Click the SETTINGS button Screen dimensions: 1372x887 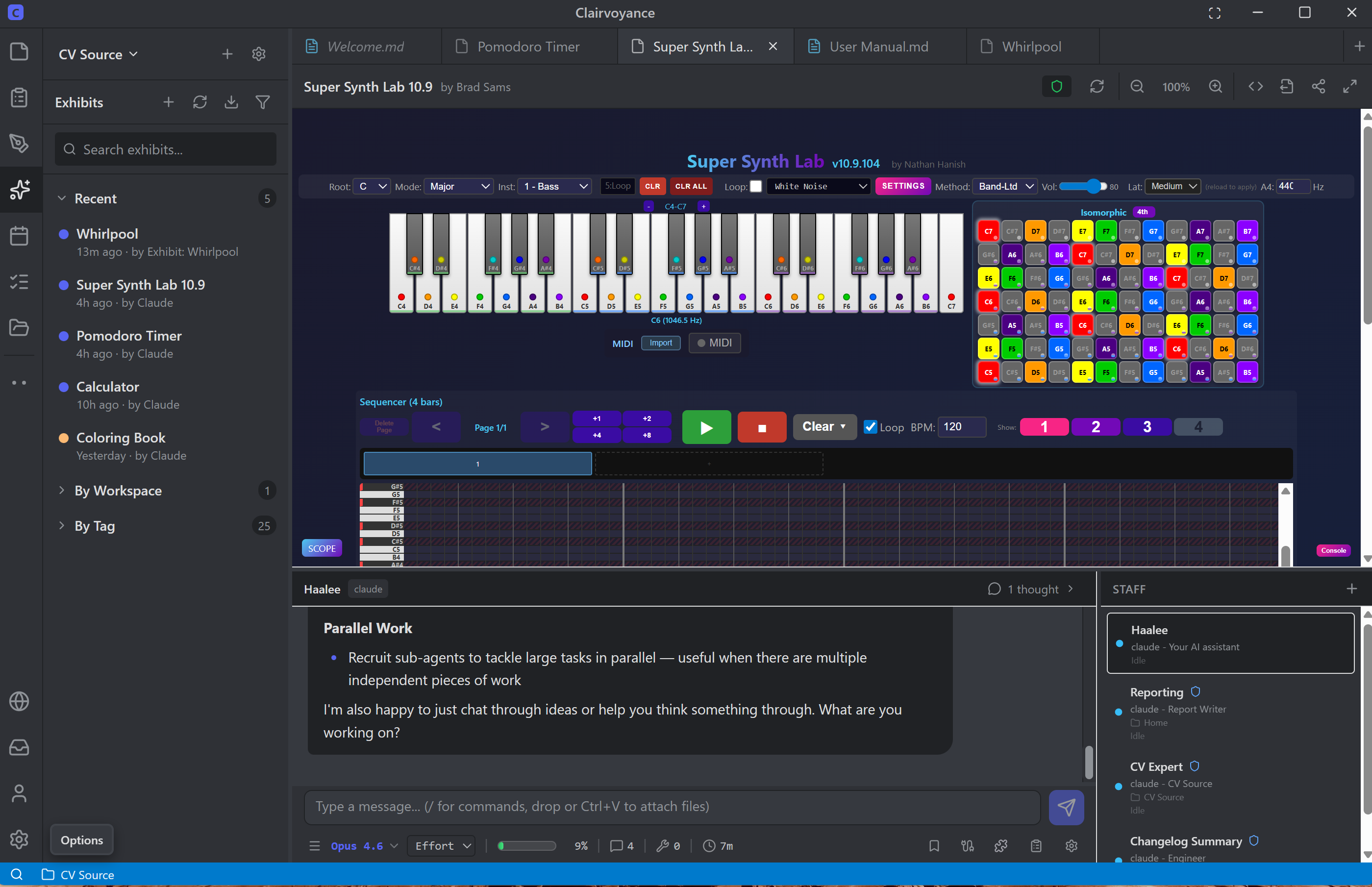pyautogui.click(x=902, y=186)
